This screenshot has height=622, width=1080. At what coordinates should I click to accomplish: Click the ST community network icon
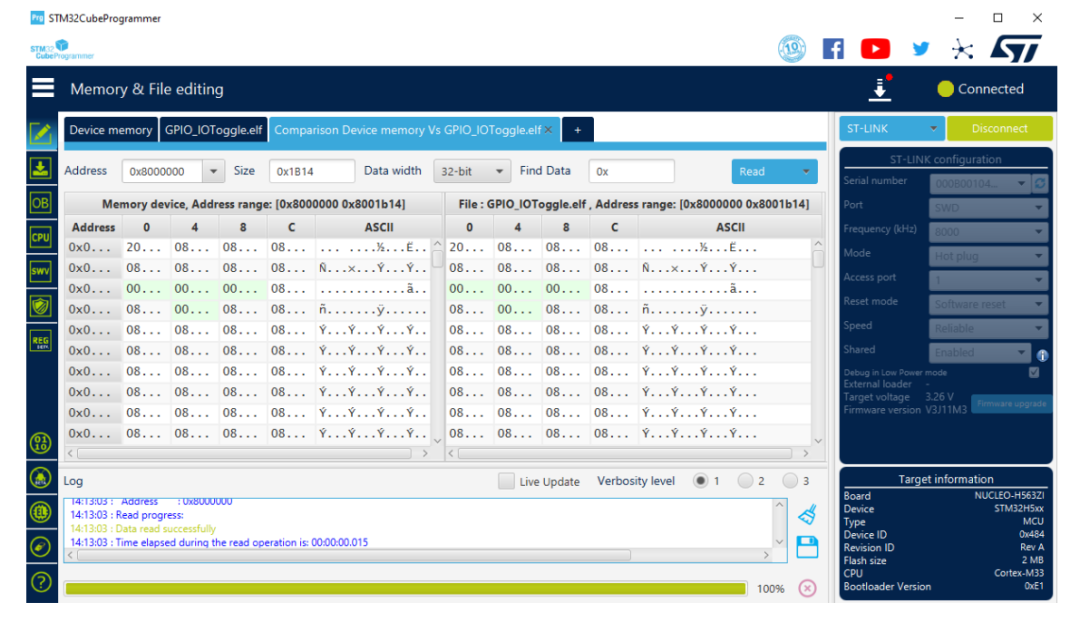(962, 49)
